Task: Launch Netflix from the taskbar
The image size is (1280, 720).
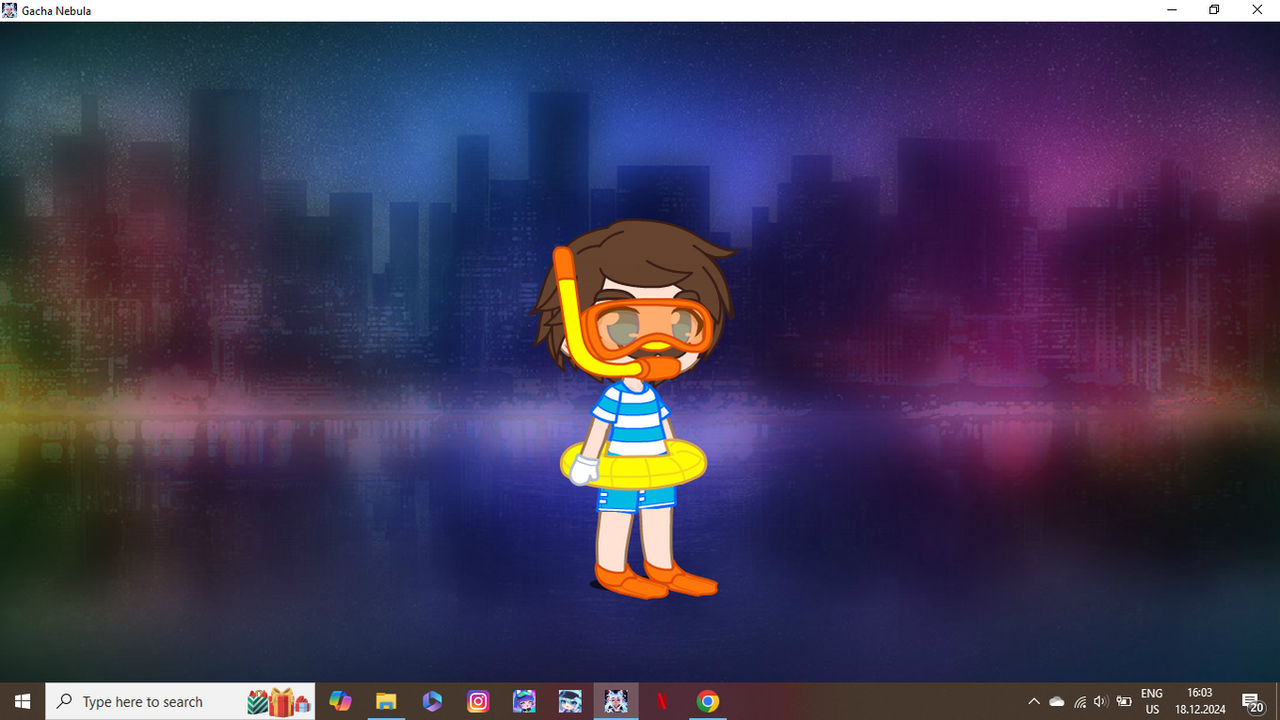Action: pos(662,701)
